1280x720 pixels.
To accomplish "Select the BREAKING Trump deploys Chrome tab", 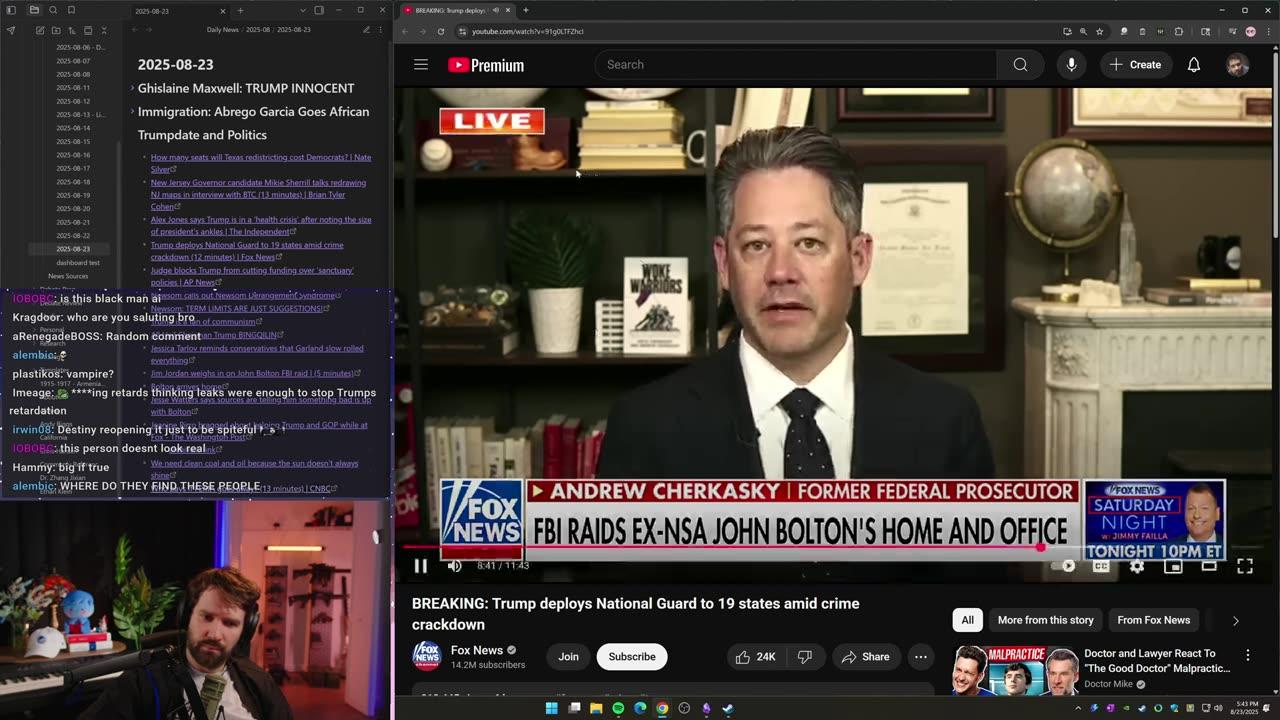I will click(458, 10).
